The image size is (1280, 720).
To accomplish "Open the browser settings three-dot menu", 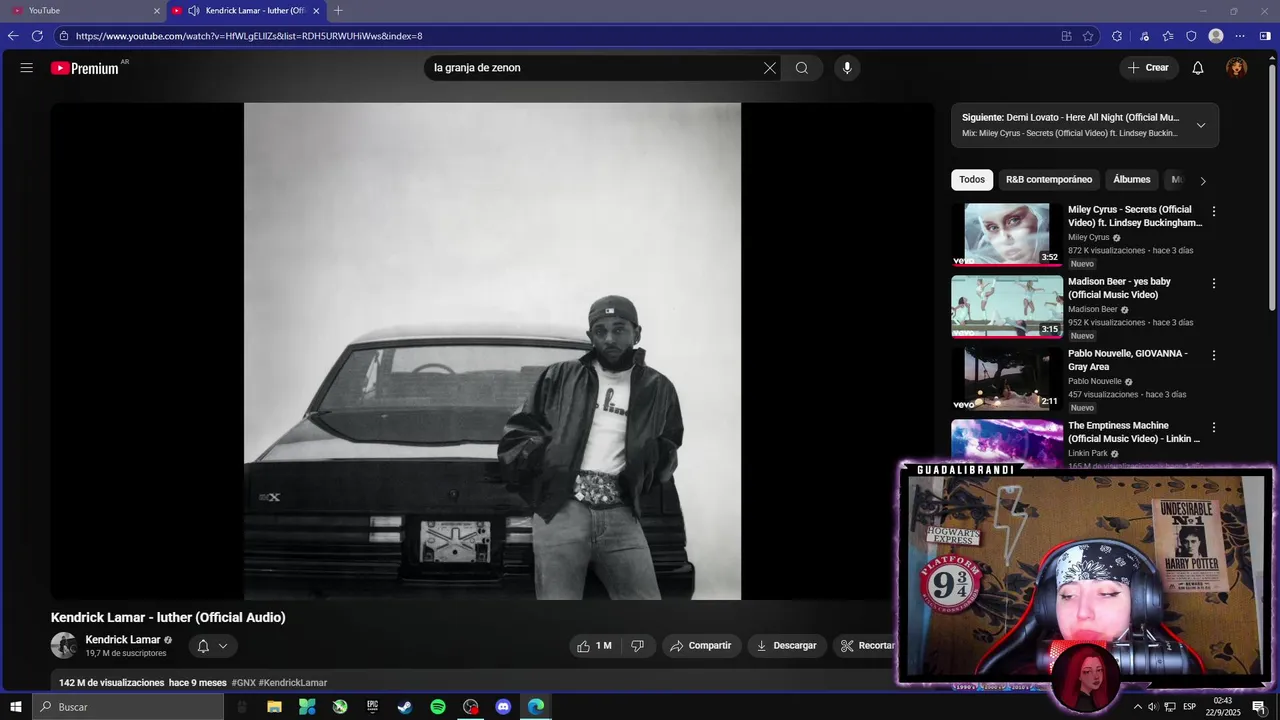I will pyautogui.click(x=1240, y=36).
